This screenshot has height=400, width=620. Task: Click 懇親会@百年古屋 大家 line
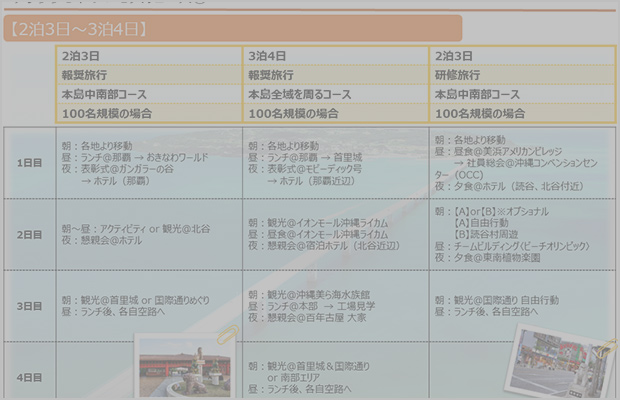point(307,318)
